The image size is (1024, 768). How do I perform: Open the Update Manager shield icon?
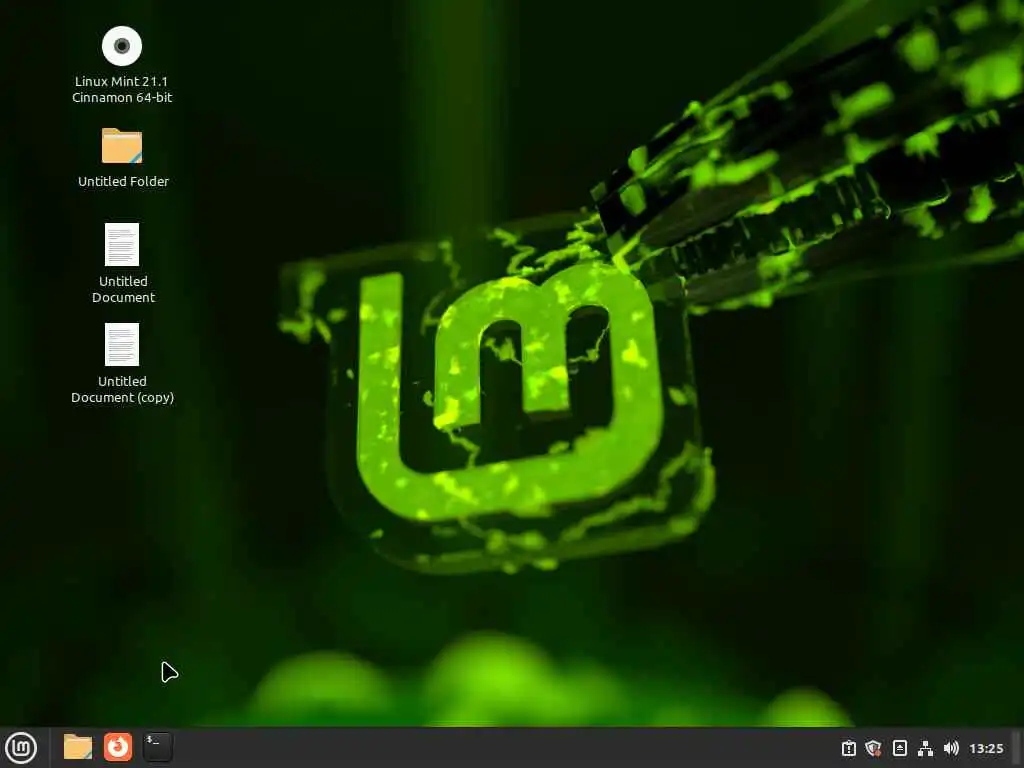click(873, 748)
